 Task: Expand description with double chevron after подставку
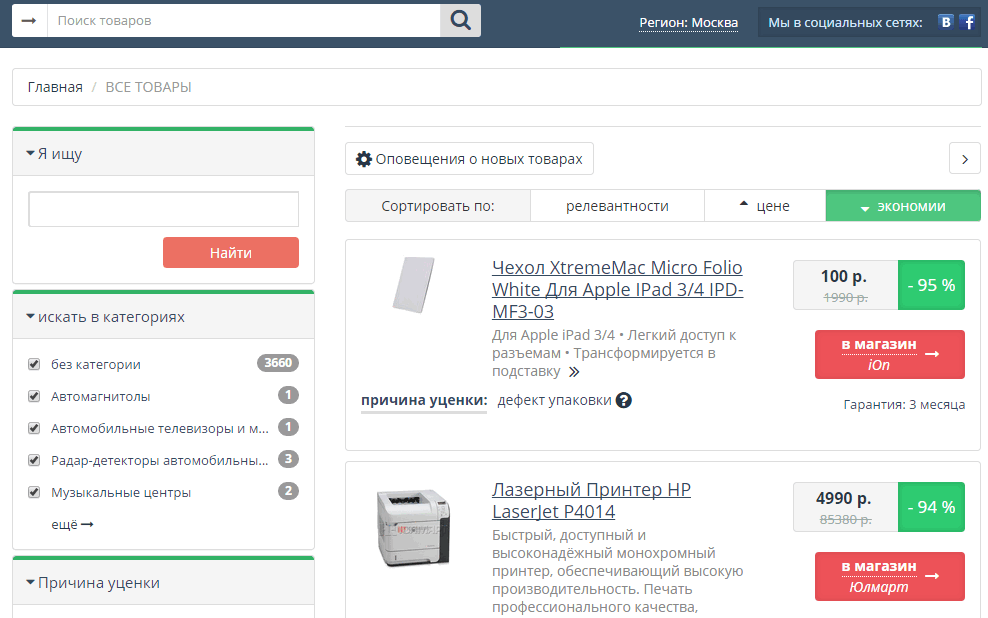click(x=573, y=372)
